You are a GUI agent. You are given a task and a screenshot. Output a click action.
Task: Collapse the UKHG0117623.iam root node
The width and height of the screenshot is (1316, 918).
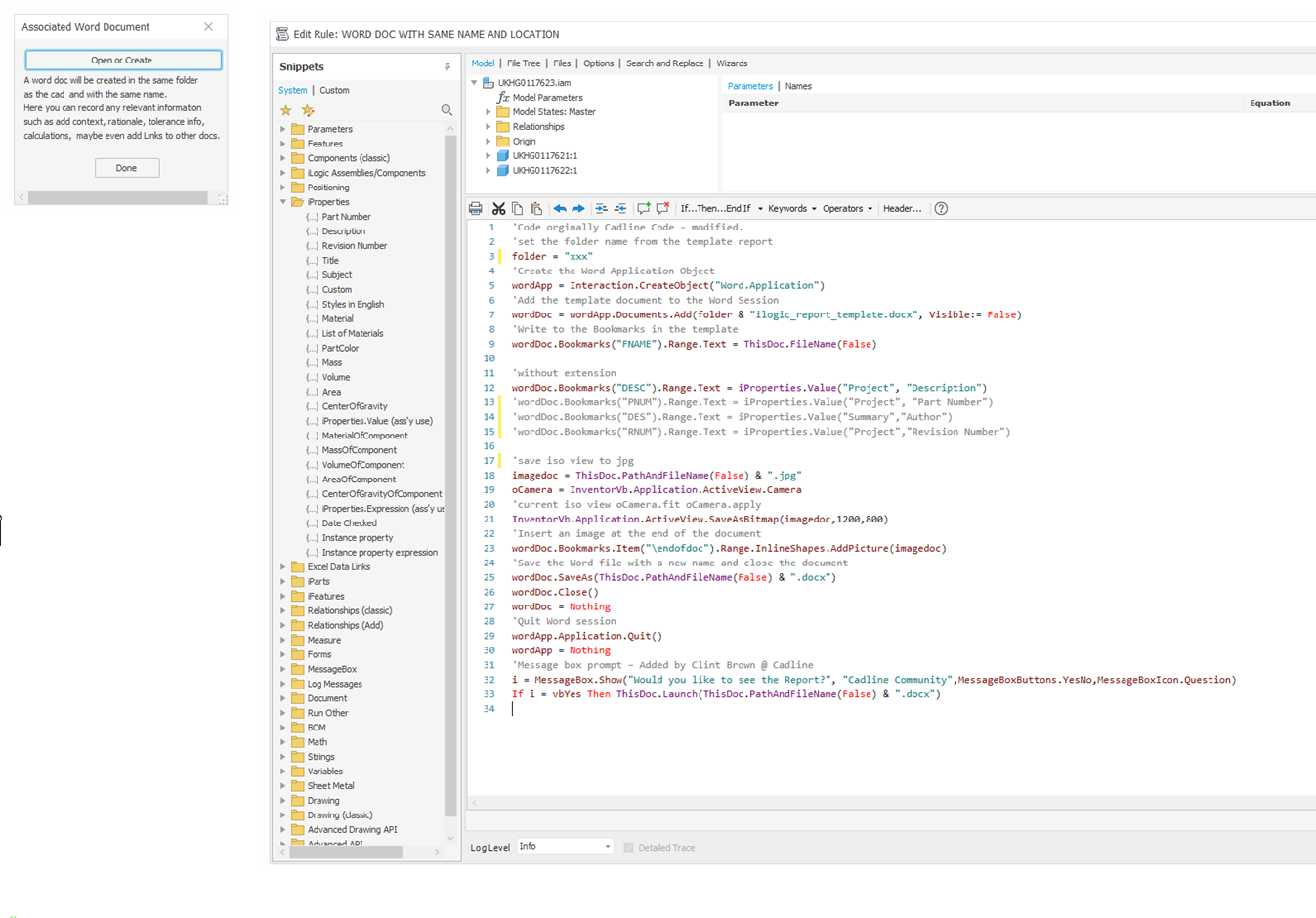click(475, 83)
